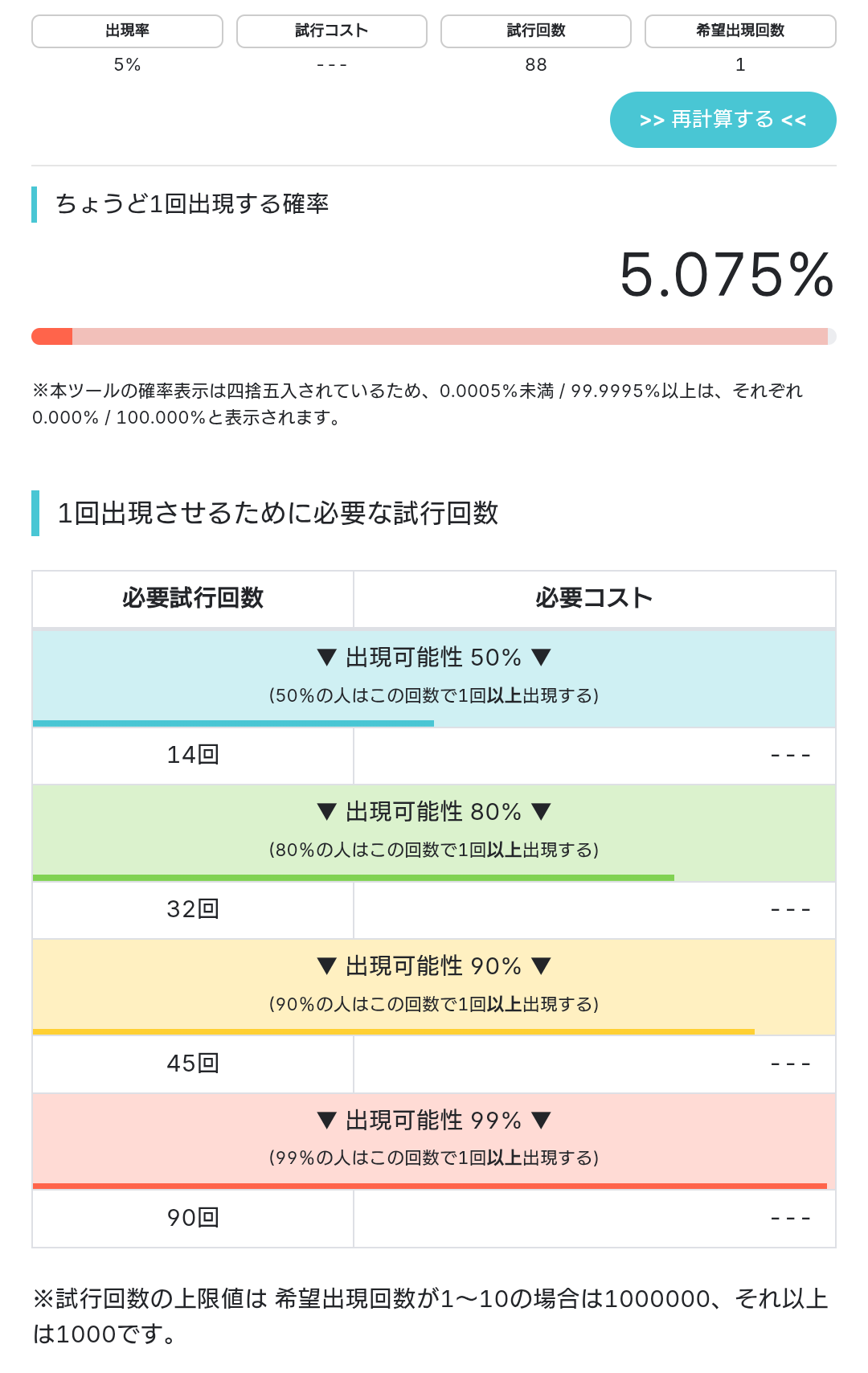
Task: Click the 88 trial count value
Action: click(x=536, y=65)
